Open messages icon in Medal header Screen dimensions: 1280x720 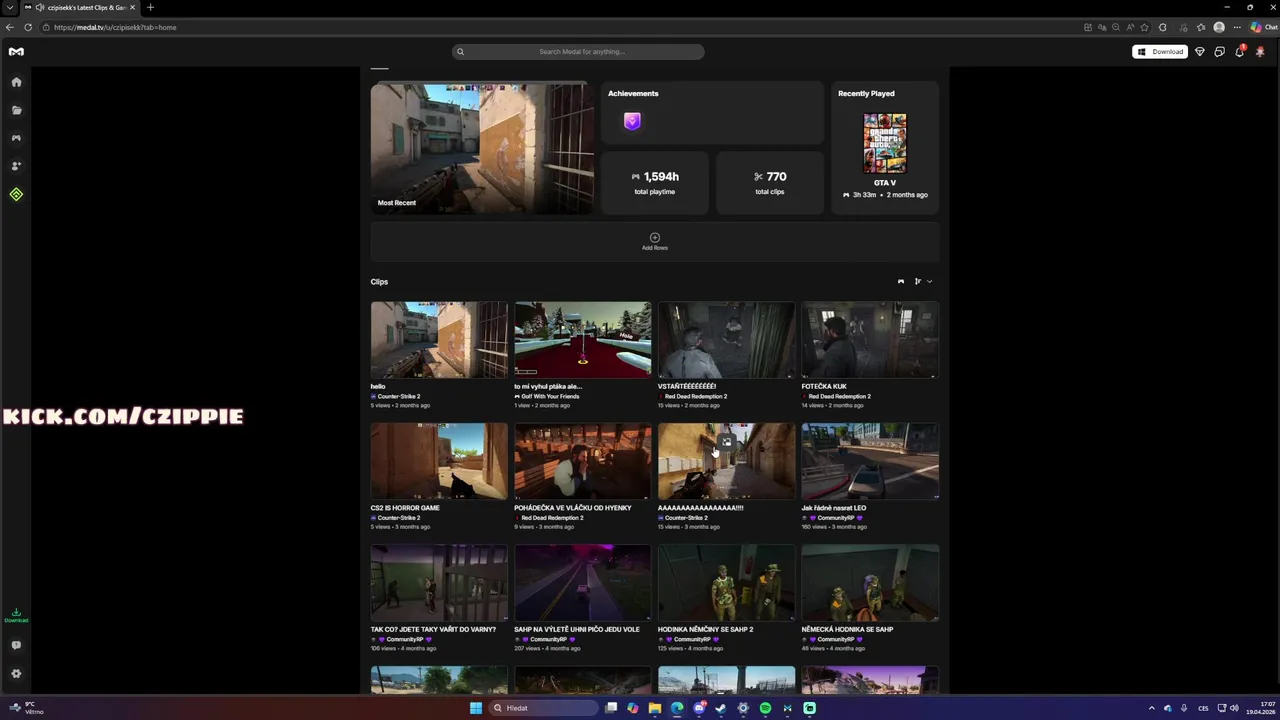[x=1219, y=52]
